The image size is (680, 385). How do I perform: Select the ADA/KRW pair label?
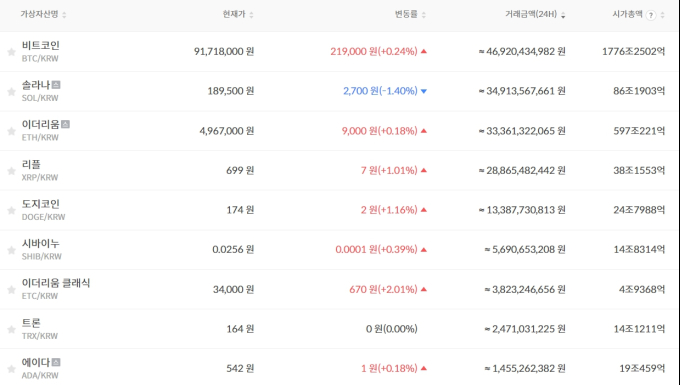pyautogui.click(x=40, y=375)
